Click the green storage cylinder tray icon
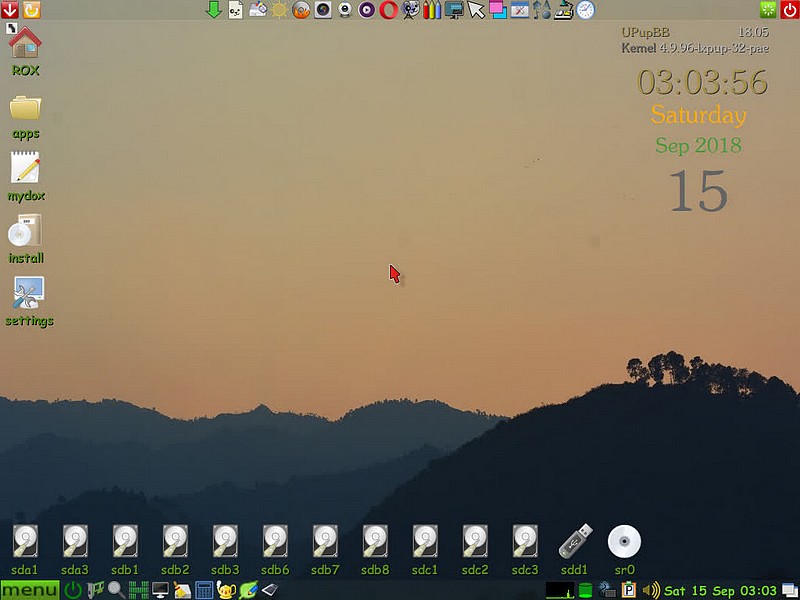Viewport: 800px width, 600px height. (585, 591)
